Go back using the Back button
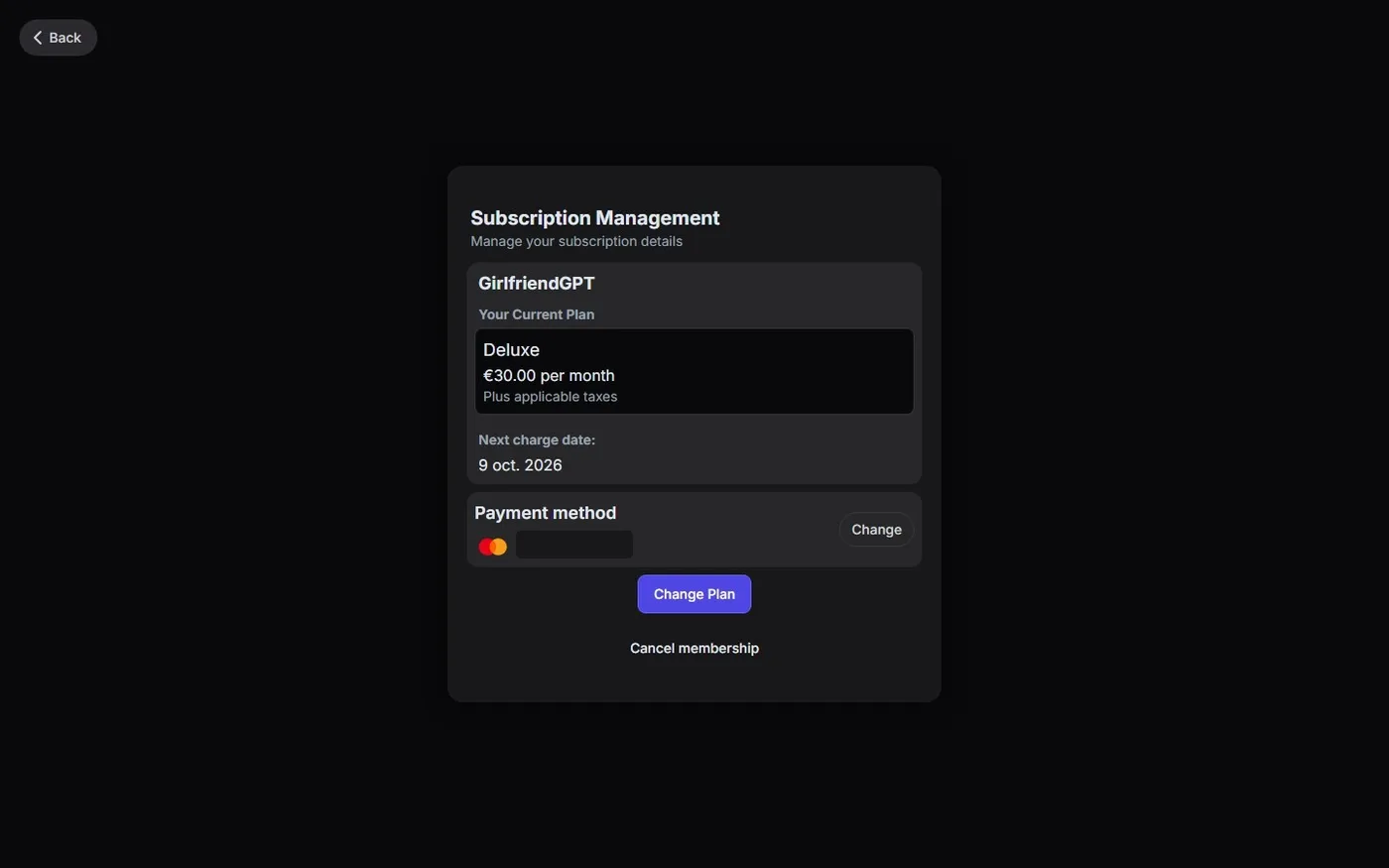Screen dimensions: 1389x868 pos(58,38)
